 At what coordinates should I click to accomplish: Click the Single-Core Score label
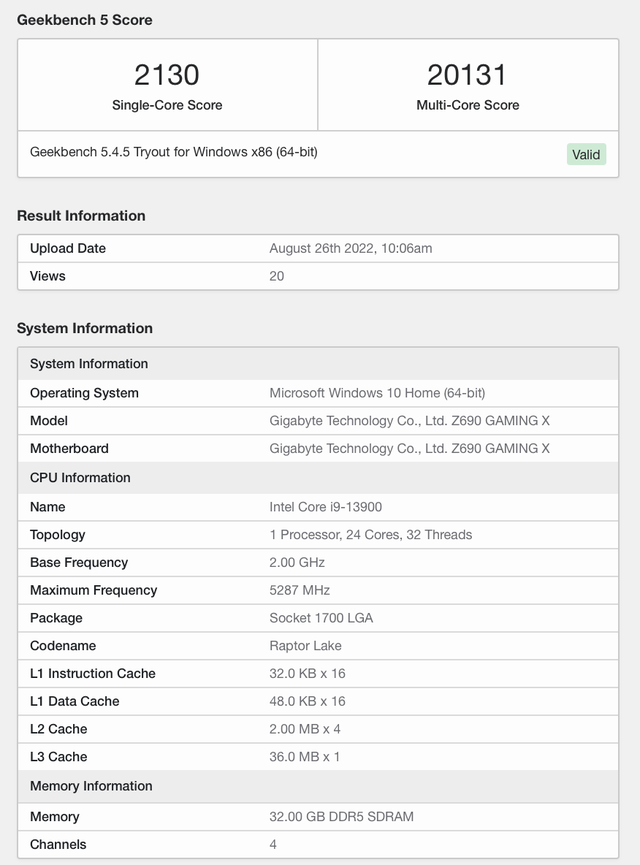click(x=167, y=105)
